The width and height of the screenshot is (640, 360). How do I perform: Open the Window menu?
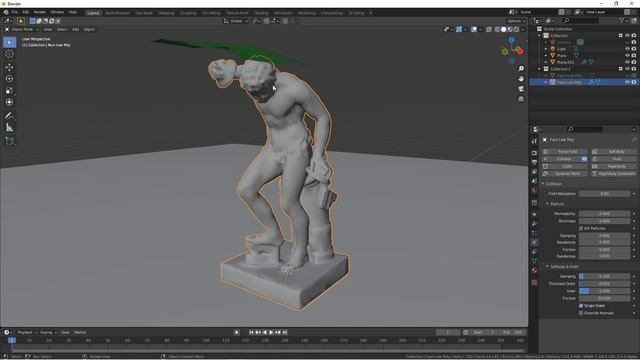click(57, 12)
